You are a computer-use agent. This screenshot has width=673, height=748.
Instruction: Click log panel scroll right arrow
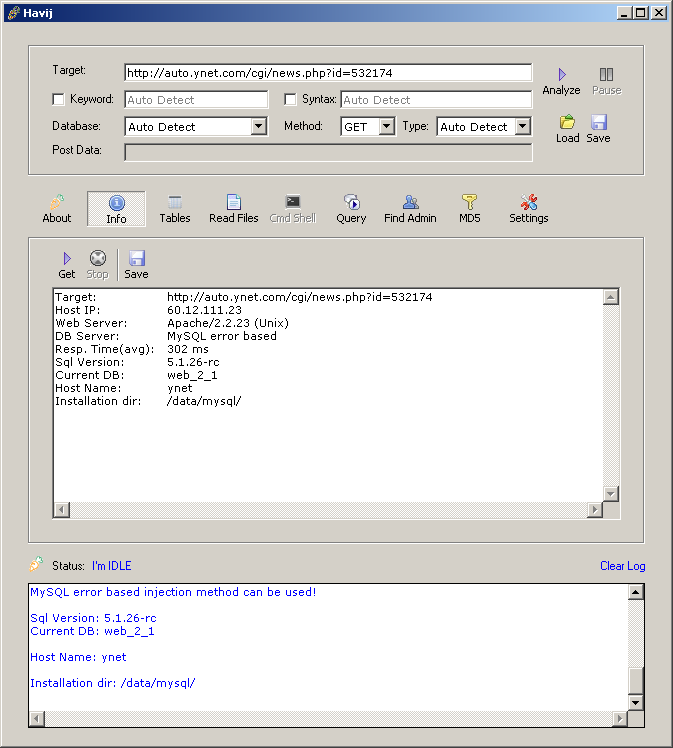click(x=620, y=718)
